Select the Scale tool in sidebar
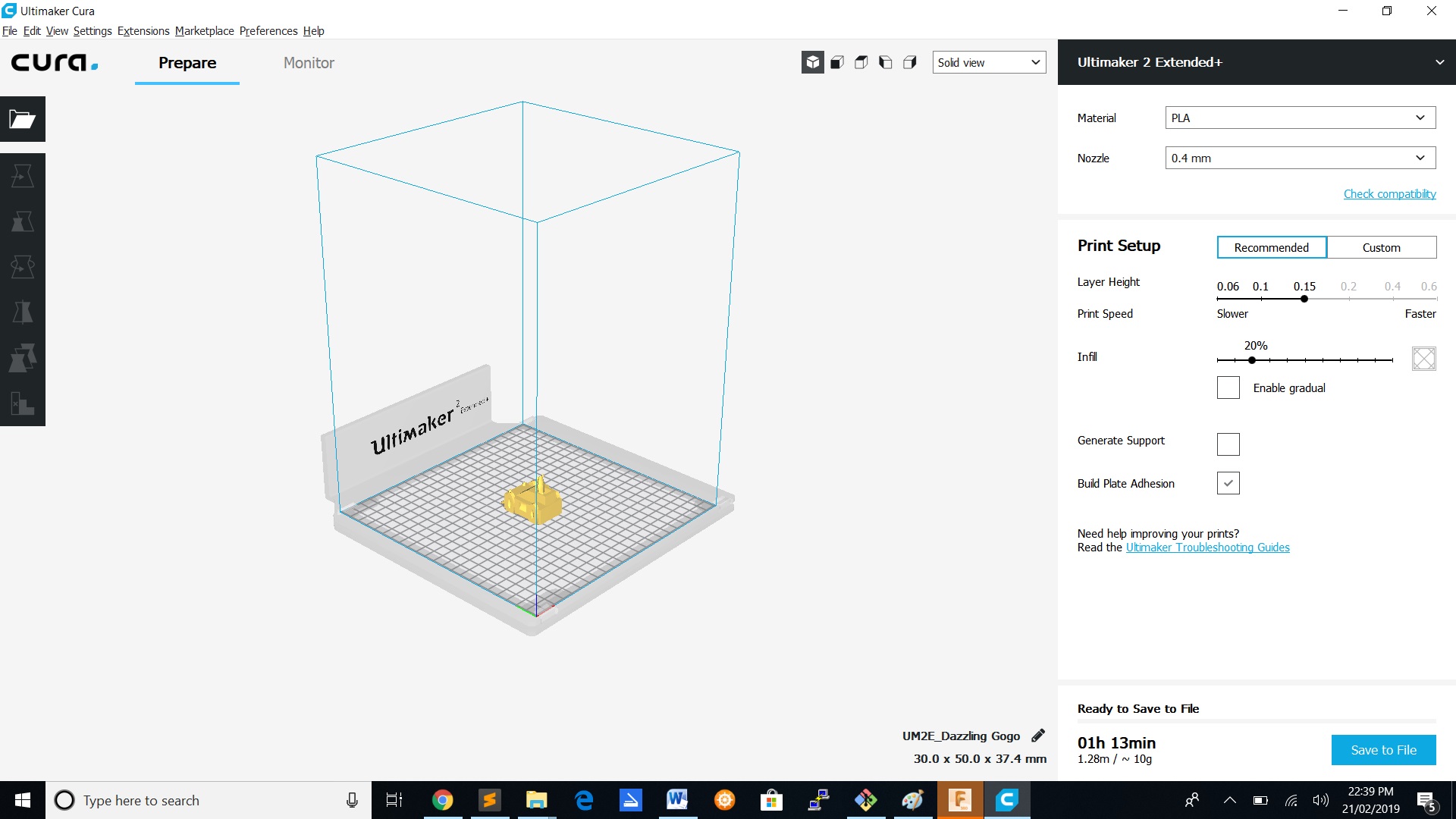Image resolution: width=1456 pixels, height=819 pixels. point(22,221)
